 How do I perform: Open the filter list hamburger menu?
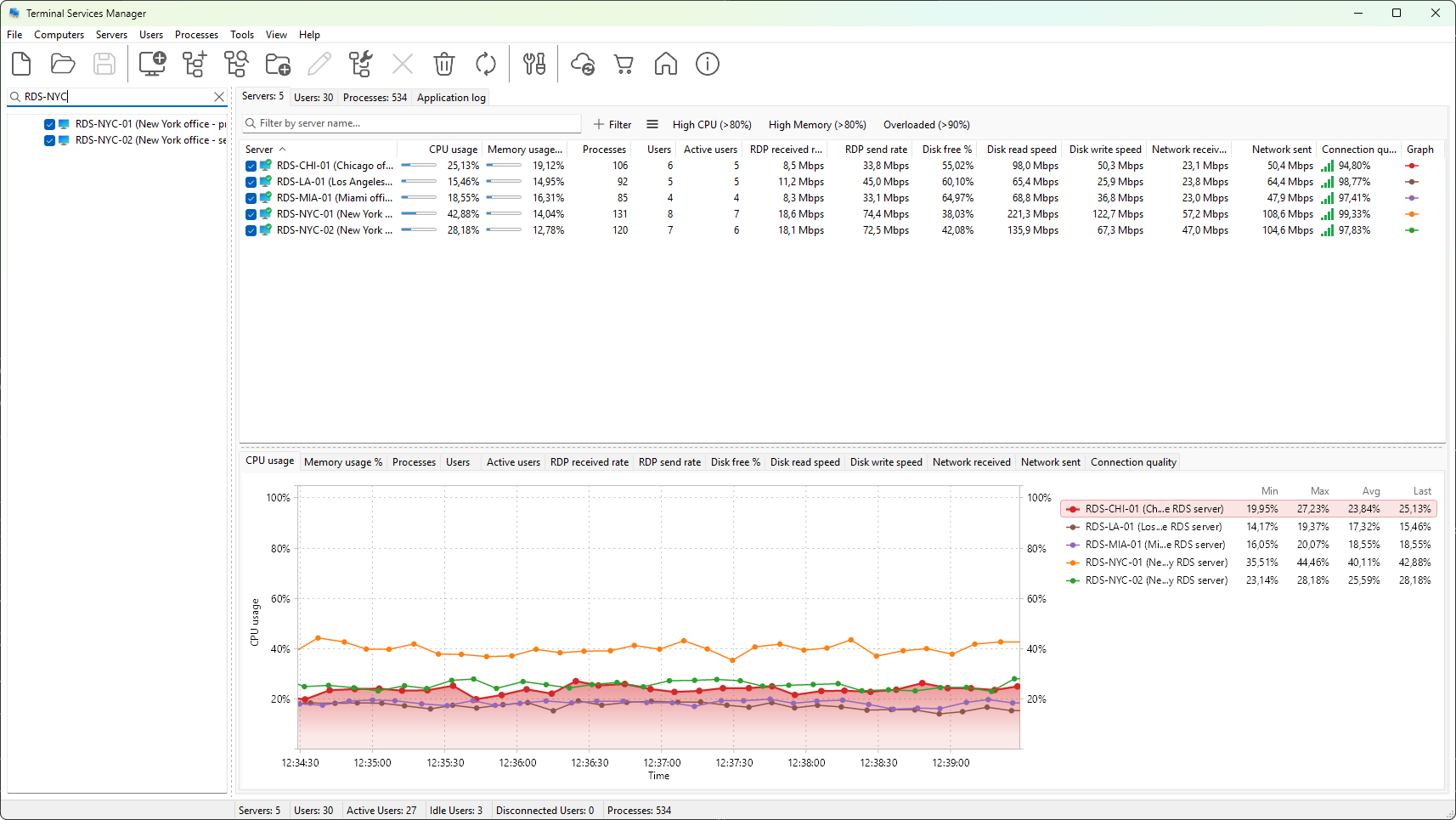(x=652, y=124)
